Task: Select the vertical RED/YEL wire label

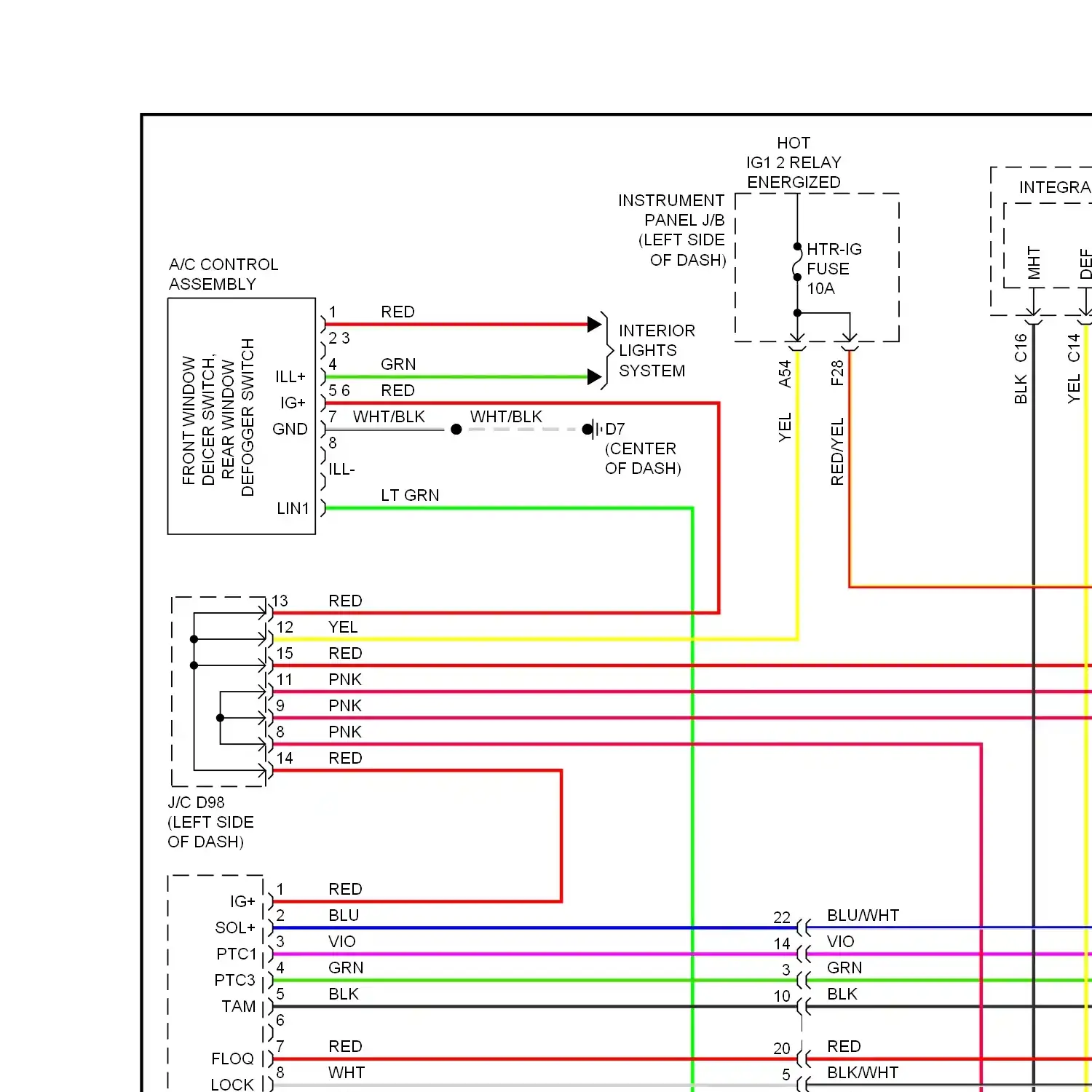Action: 836,451
